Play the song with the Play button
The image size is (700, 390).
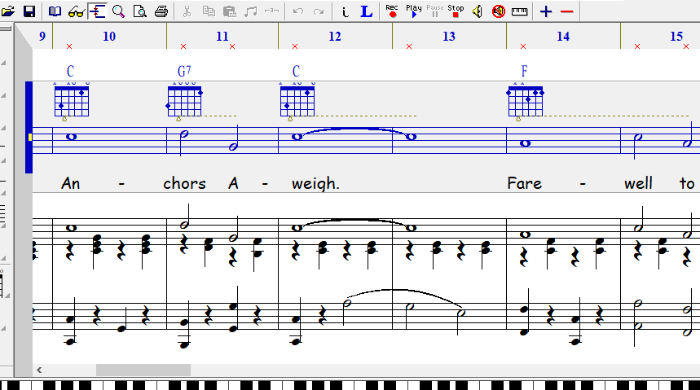pyautogui.click(x=413, y=12)
